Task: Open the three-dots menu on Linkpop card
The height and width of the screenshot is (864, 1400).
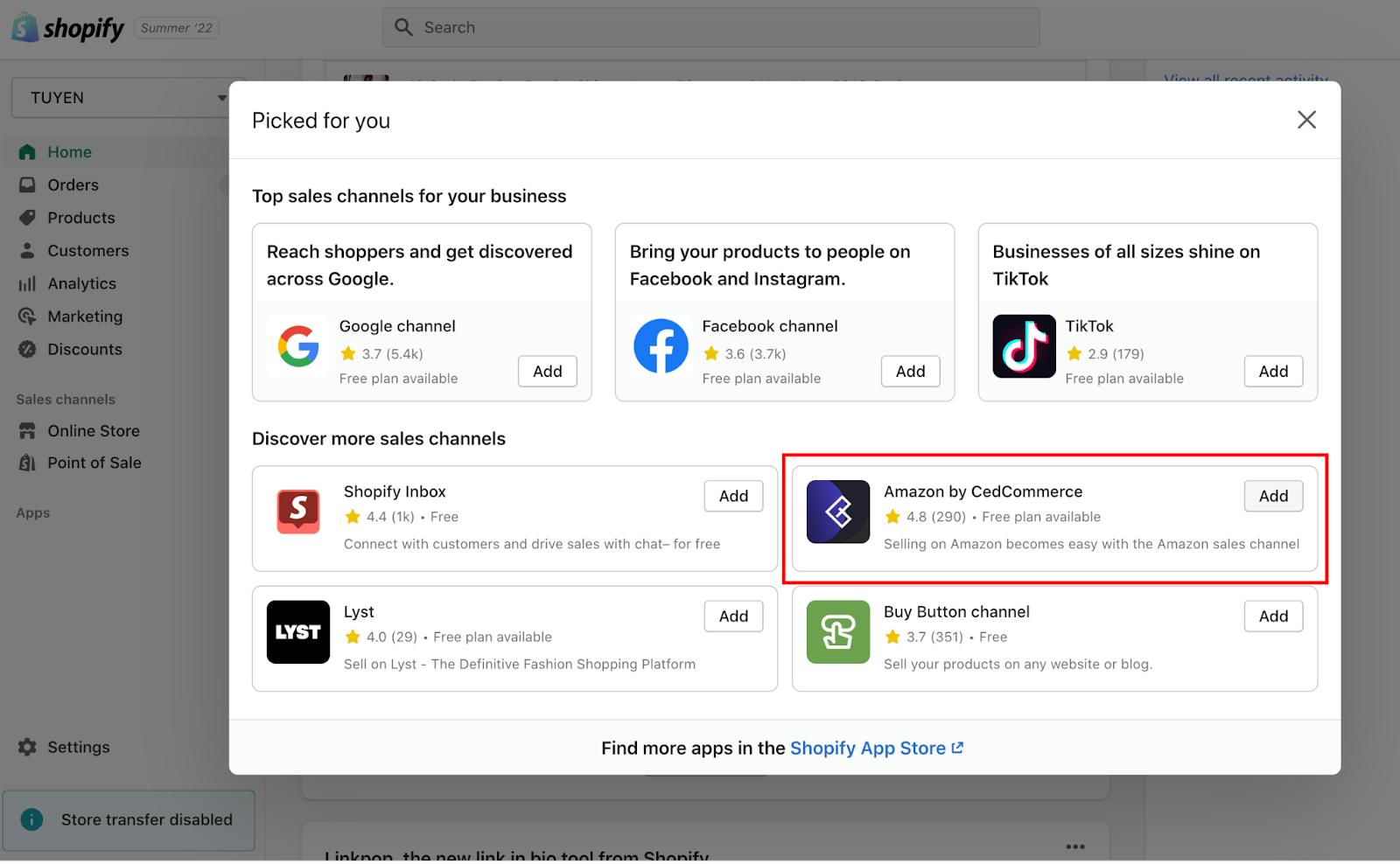Action: 1075,847
